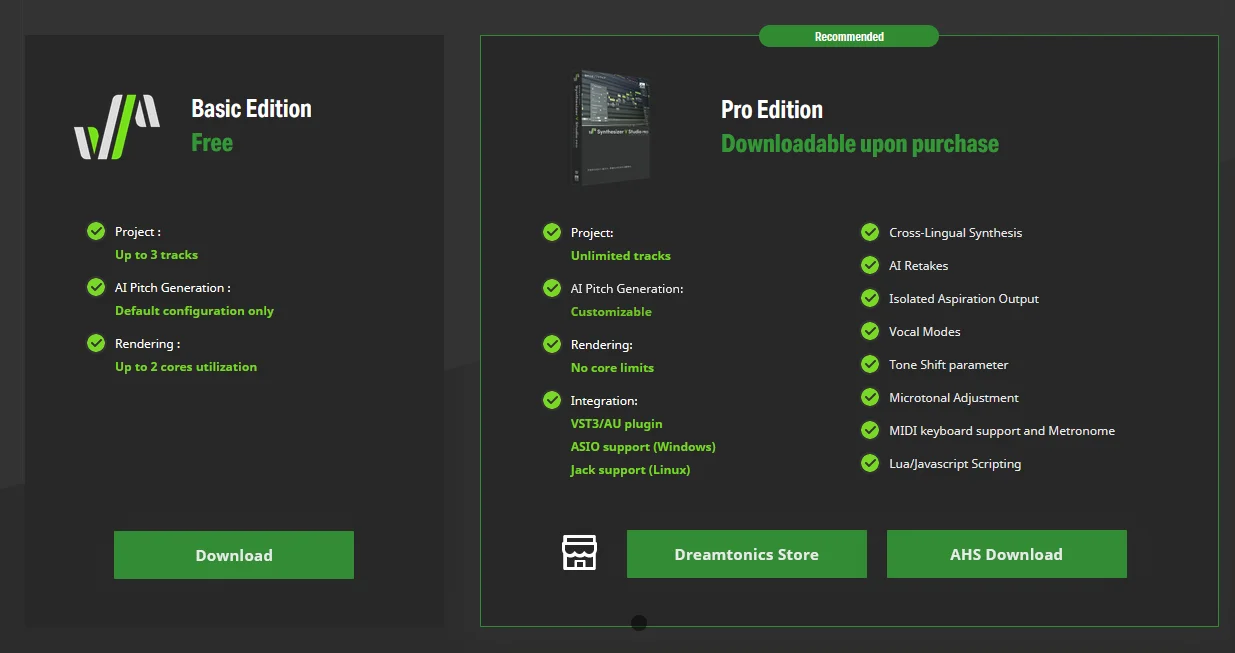Click the "No core limits" text
Viewport: 1235px width, 653px height.
coord(612,368)
